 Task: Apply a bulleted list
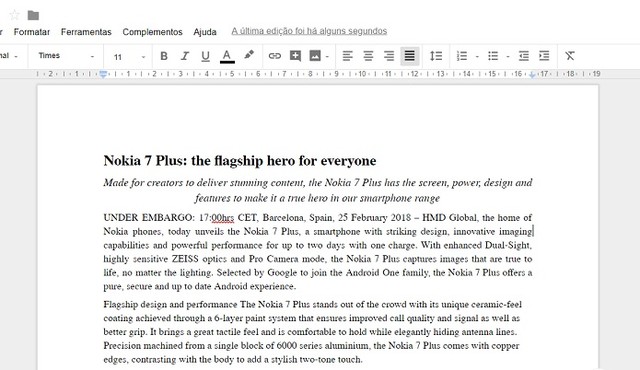(x=493, y=56)
